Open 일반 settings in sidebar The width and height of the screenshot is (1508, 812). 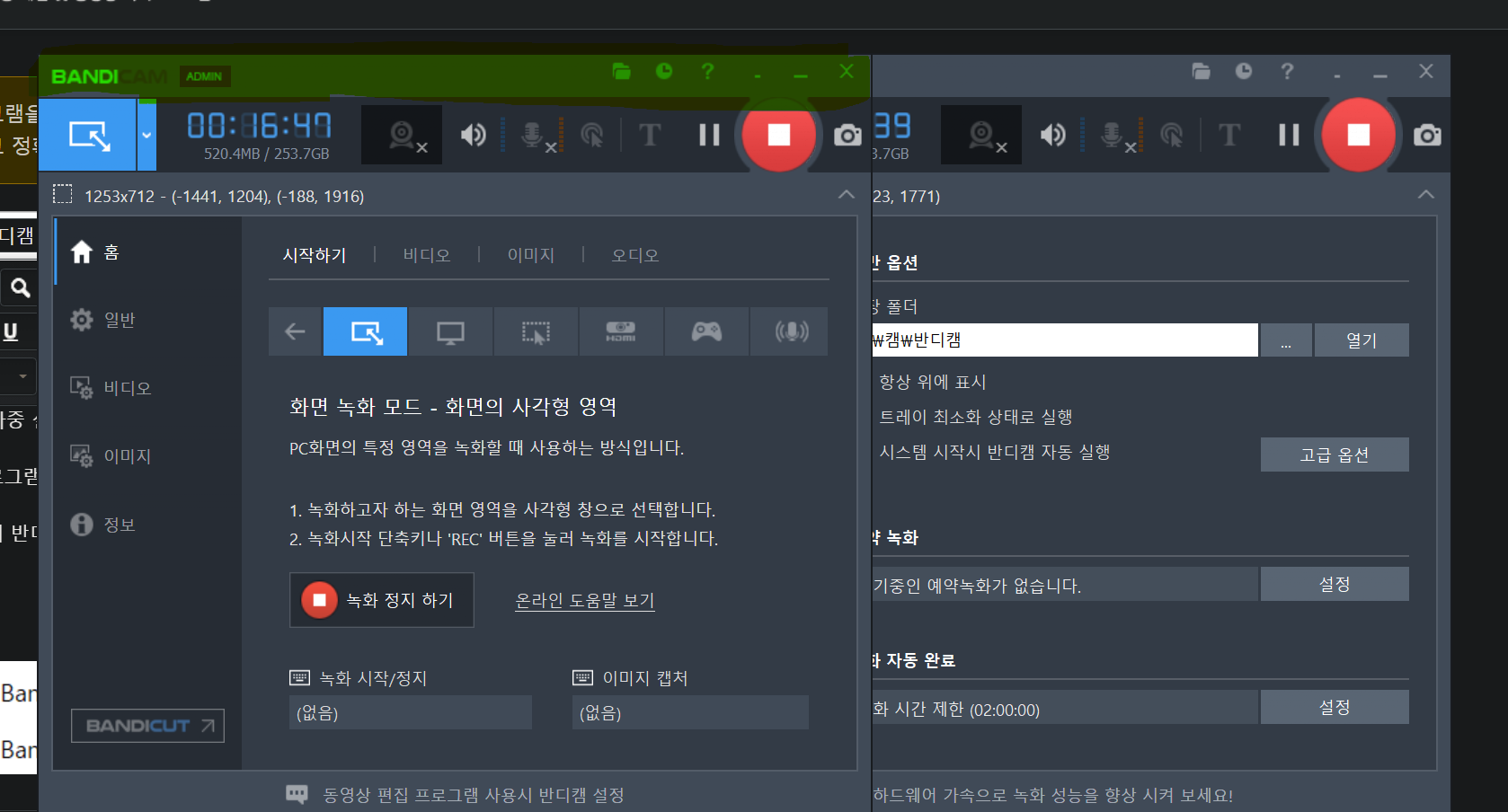(x=148, y=320)
